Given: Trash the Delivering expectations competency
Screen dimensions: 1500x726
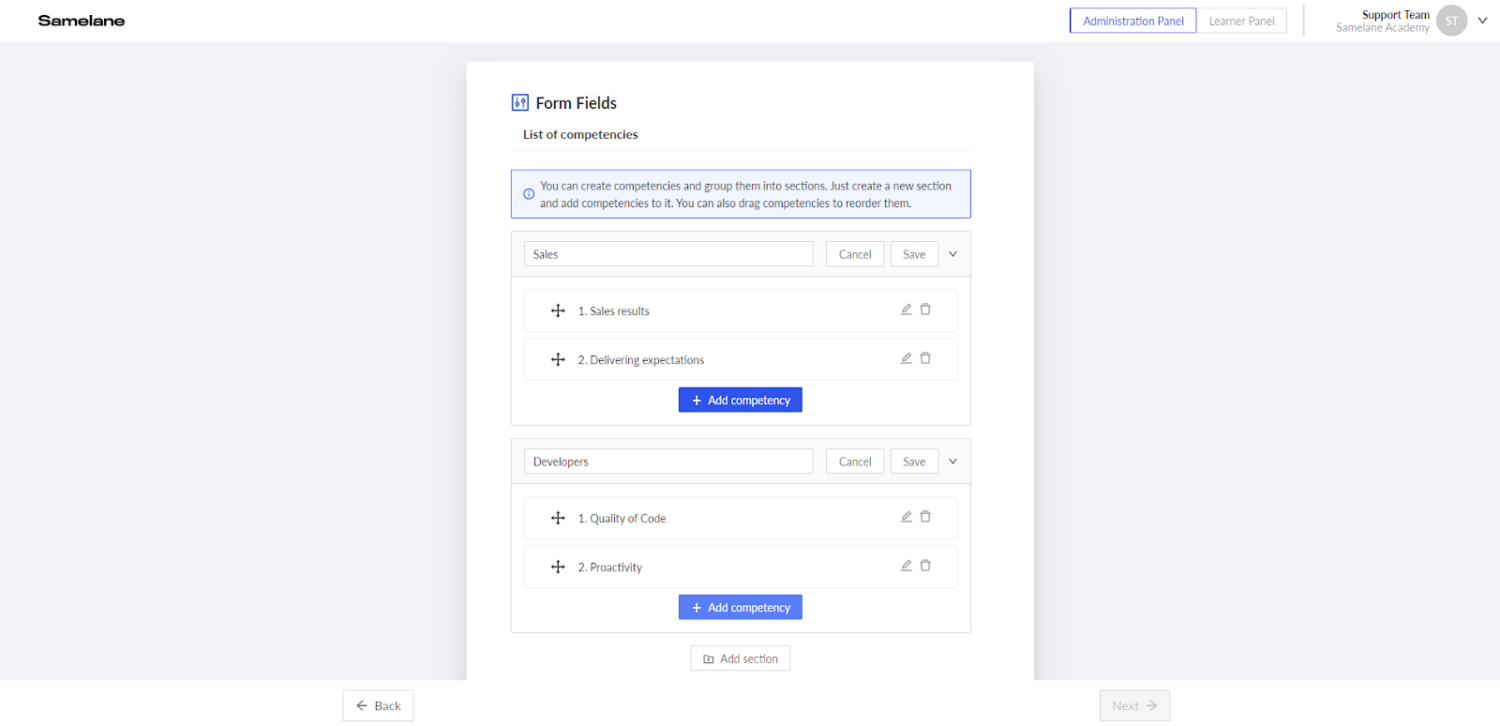Looking at the screenshot, I should coord(925,359).
